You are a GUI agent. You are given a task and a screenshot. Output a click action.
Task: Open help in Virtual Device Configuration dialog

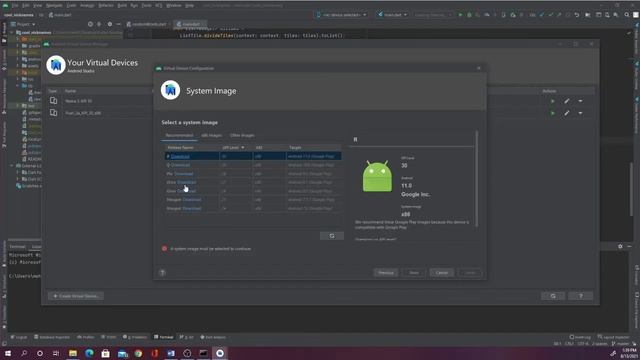[162, 273]
